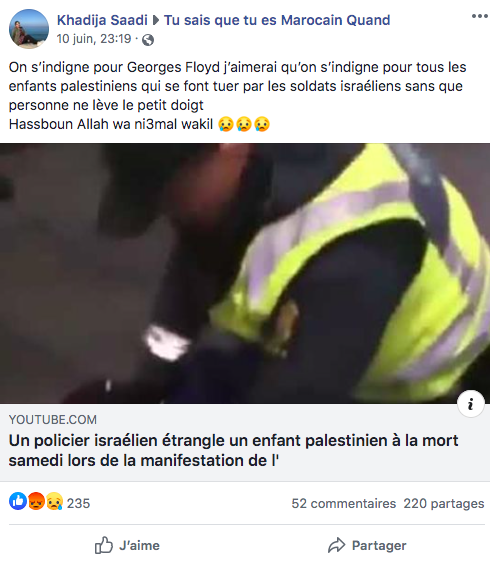Click the YOUTUBE.COM source label

point(53,420)
